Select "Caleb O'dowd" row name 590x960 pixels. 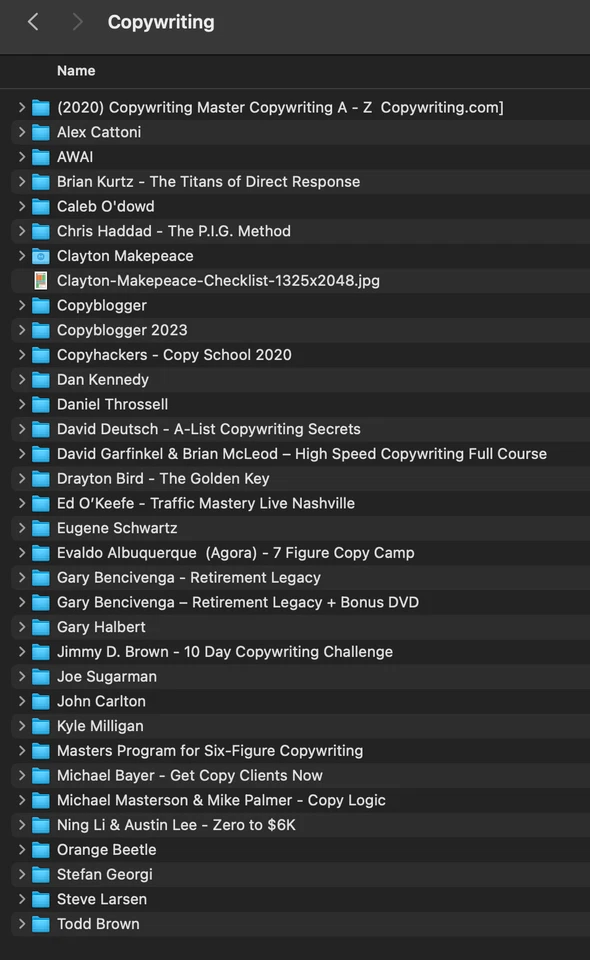click(105, 206)
